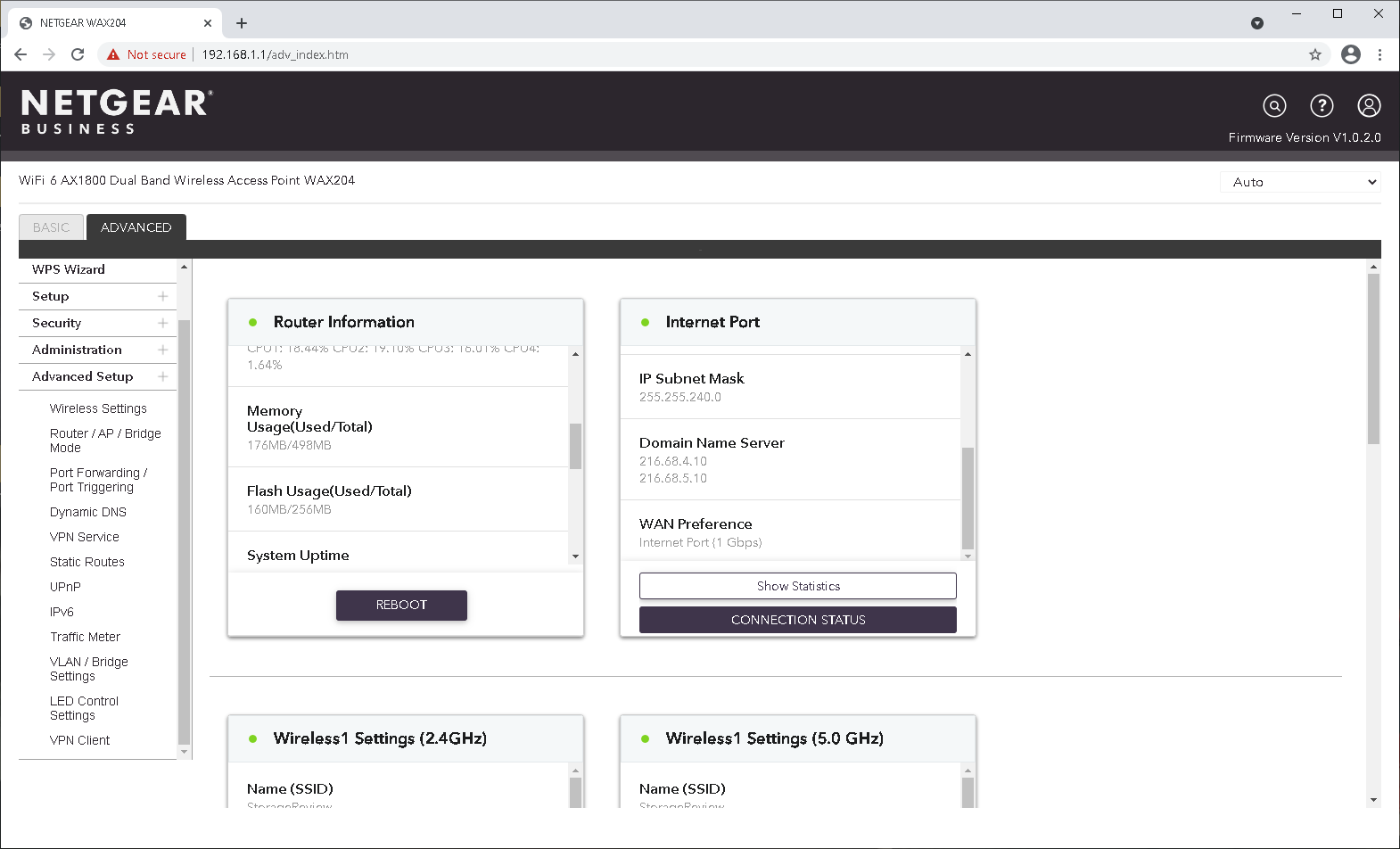Click Wireless1 Settings (2.4GHz) heading
This screenshot has width=1400, height=849.
(380, 738)
